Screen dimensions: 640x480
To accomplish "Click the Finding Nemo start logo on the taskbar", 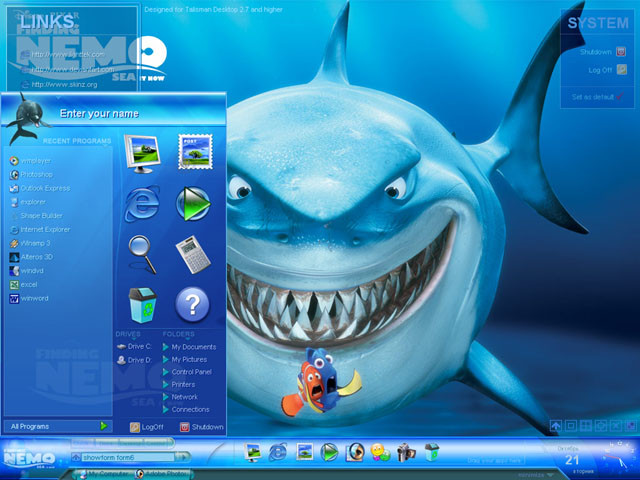I will click(x=29, y=457).
